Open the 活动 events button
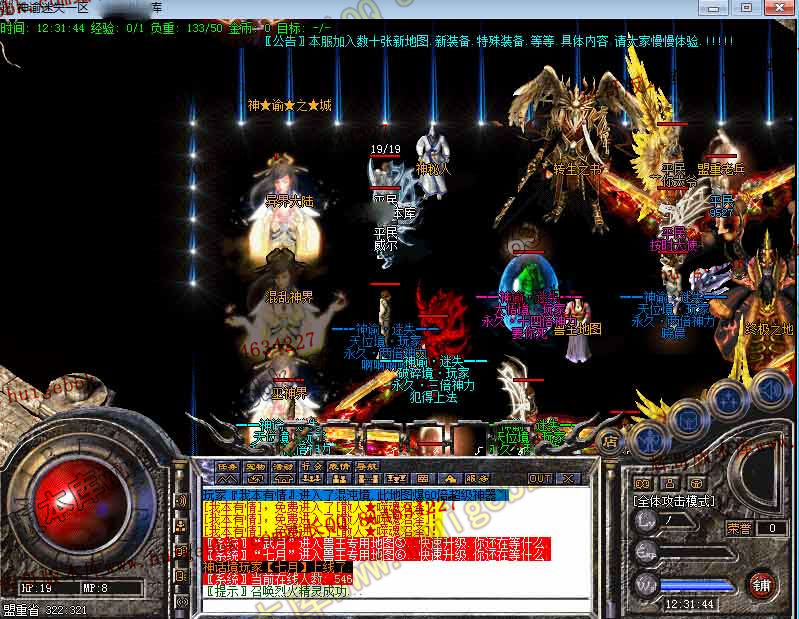 (282, 466)
